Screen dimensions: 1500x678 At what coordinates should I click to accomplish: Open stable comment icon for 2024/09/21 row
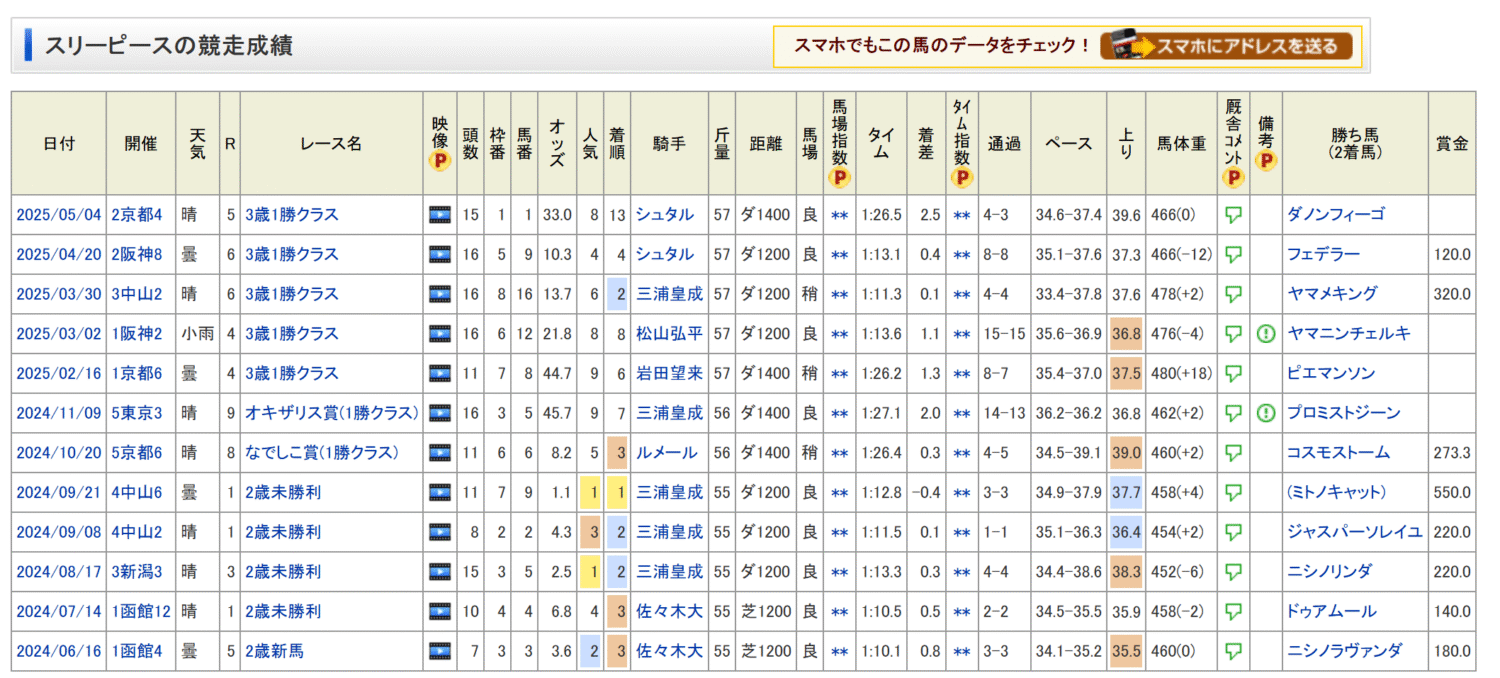pos(1234,492)
